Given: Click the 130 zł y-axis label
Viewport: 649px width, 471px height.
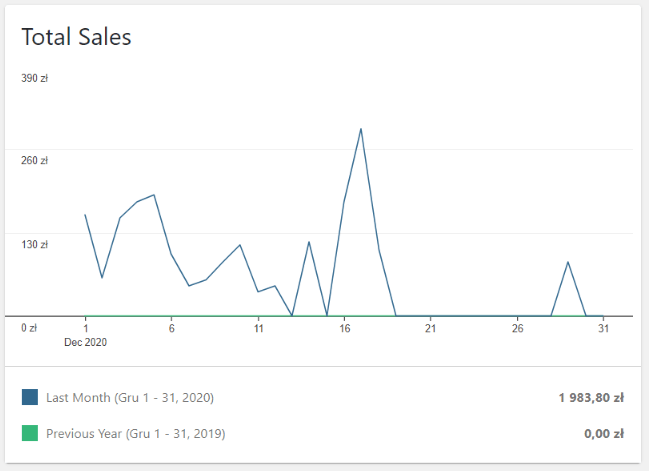Looking at the screenshot, I should point(35,244).
